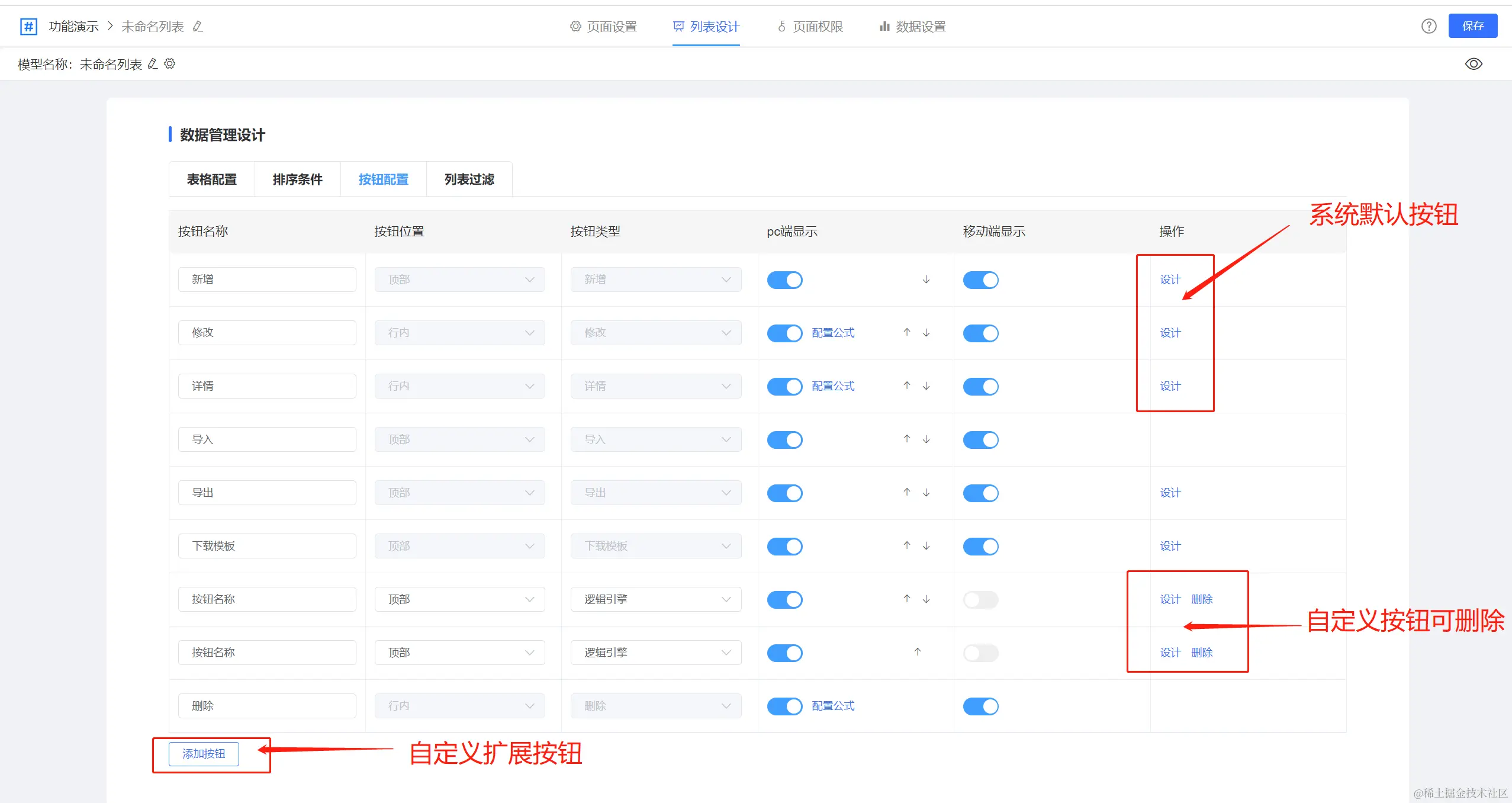Click edit pencil beside breadcrumb 未命名列表
Viewport: 1512px width, 803px height.
click(x=198, y=26)
